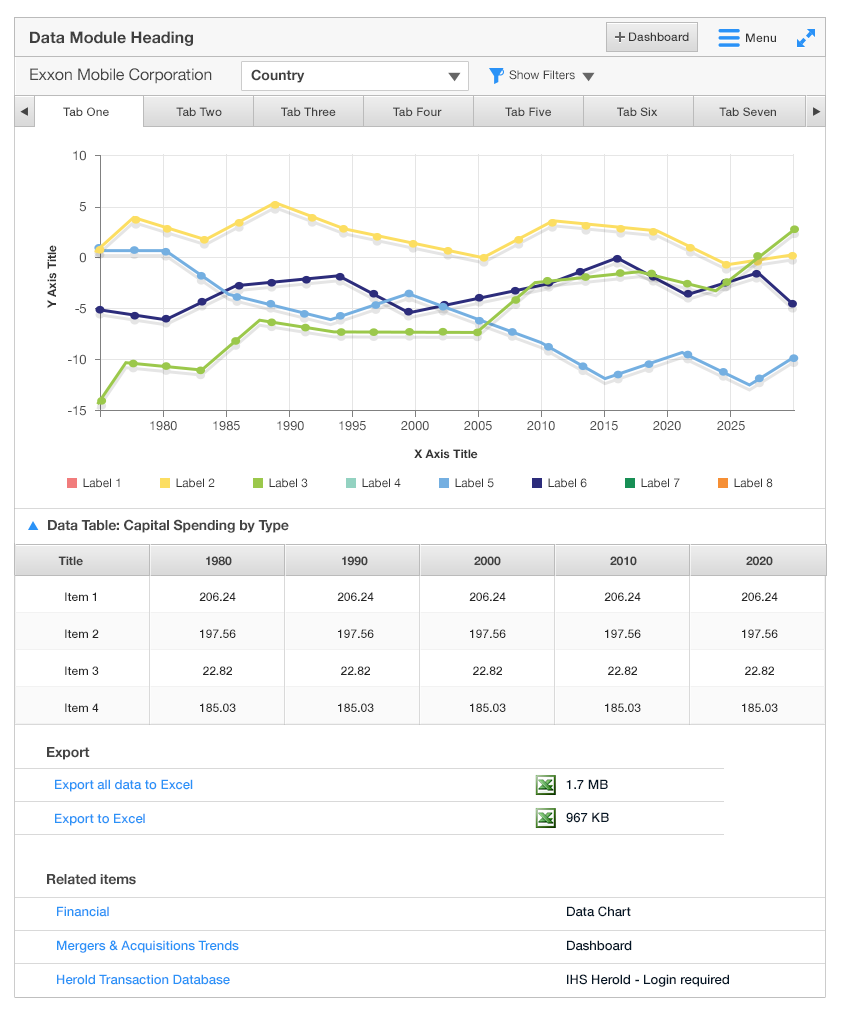Switch to Tab Four
This screenshot has width=842, height=1020.
pos(418,112)
